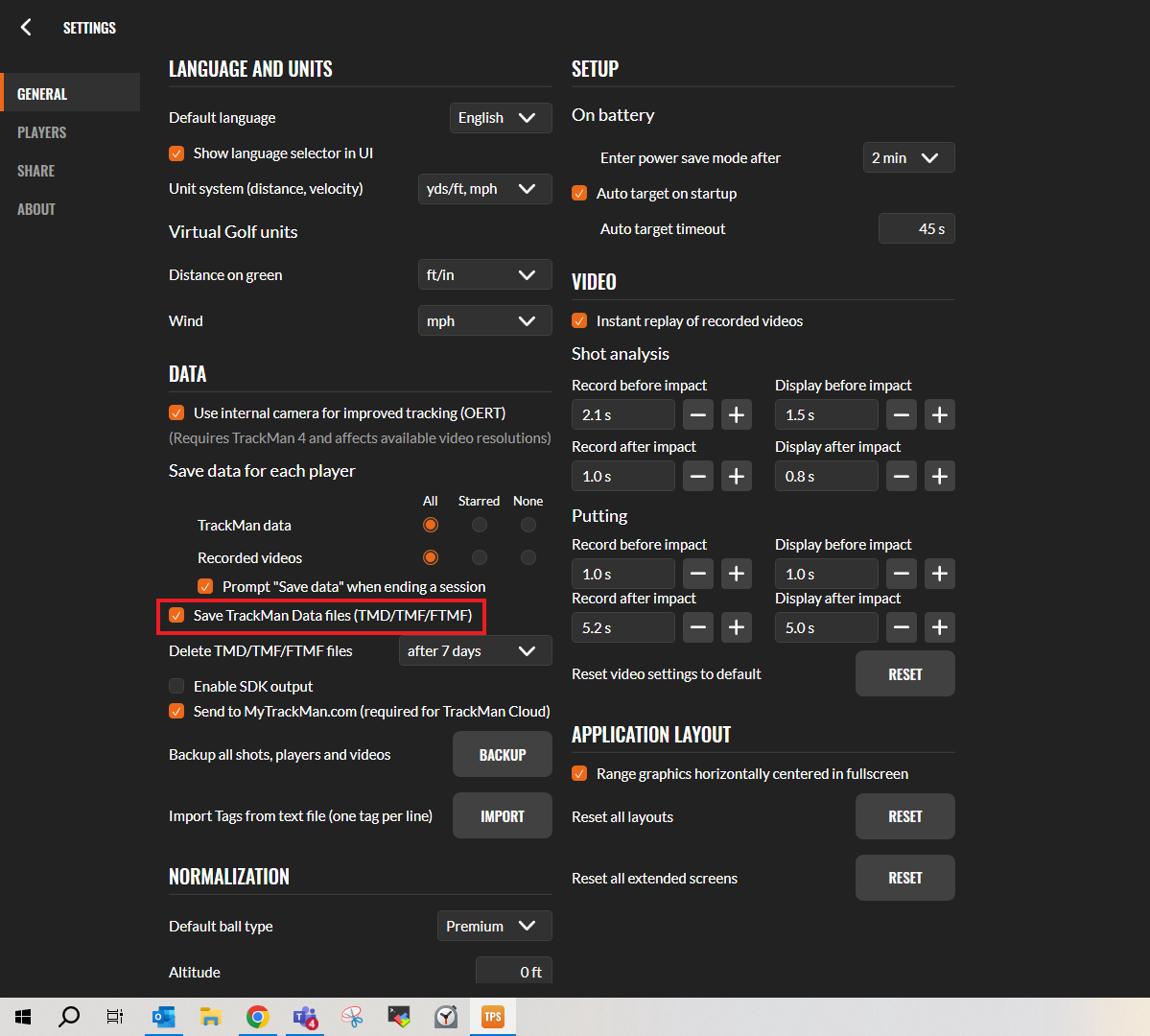The height and width of the screenshot is (1036, 1150).
Task: Increase Putting Record after impact with plus icon
Action: pos(736,627)
